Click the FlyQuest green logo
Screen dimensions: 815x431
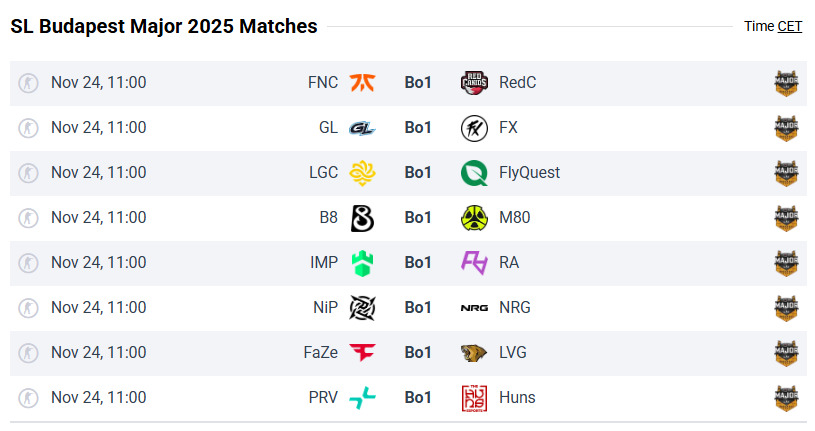click(474, 173)
